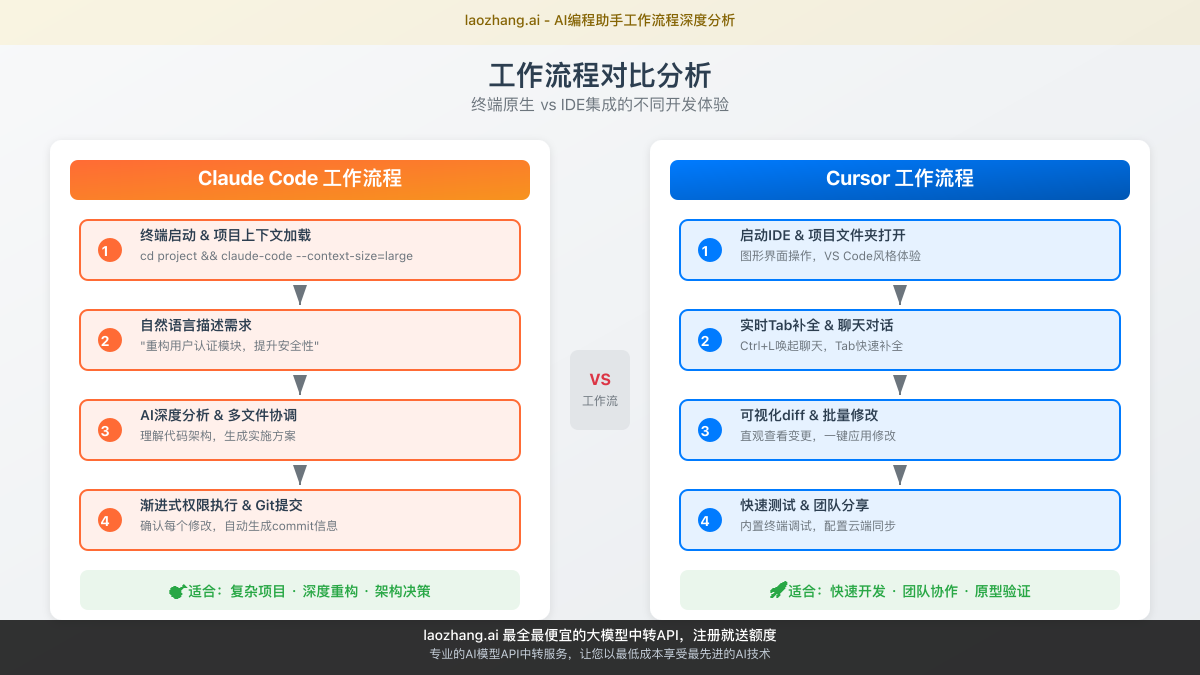Click orange circle 3 beside AI深度分析 step
Screen dimensions: 1200x675
point(110,430)
